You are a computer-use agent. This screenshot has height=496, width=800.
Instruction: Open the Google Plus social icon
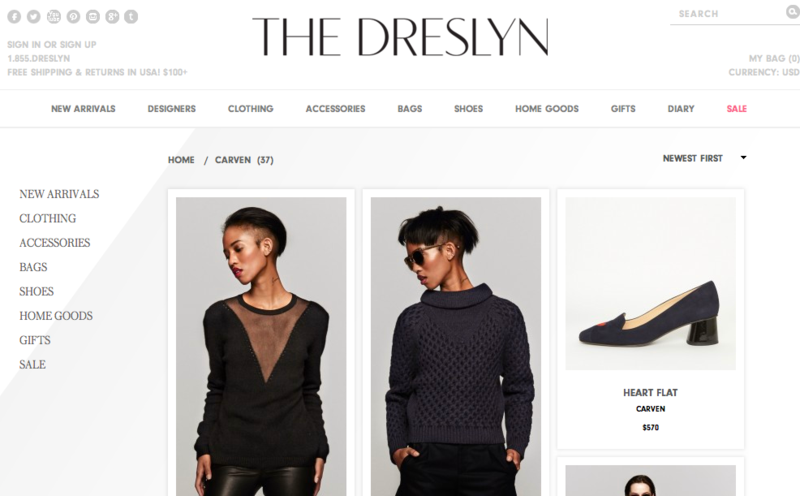pos(112,17)
